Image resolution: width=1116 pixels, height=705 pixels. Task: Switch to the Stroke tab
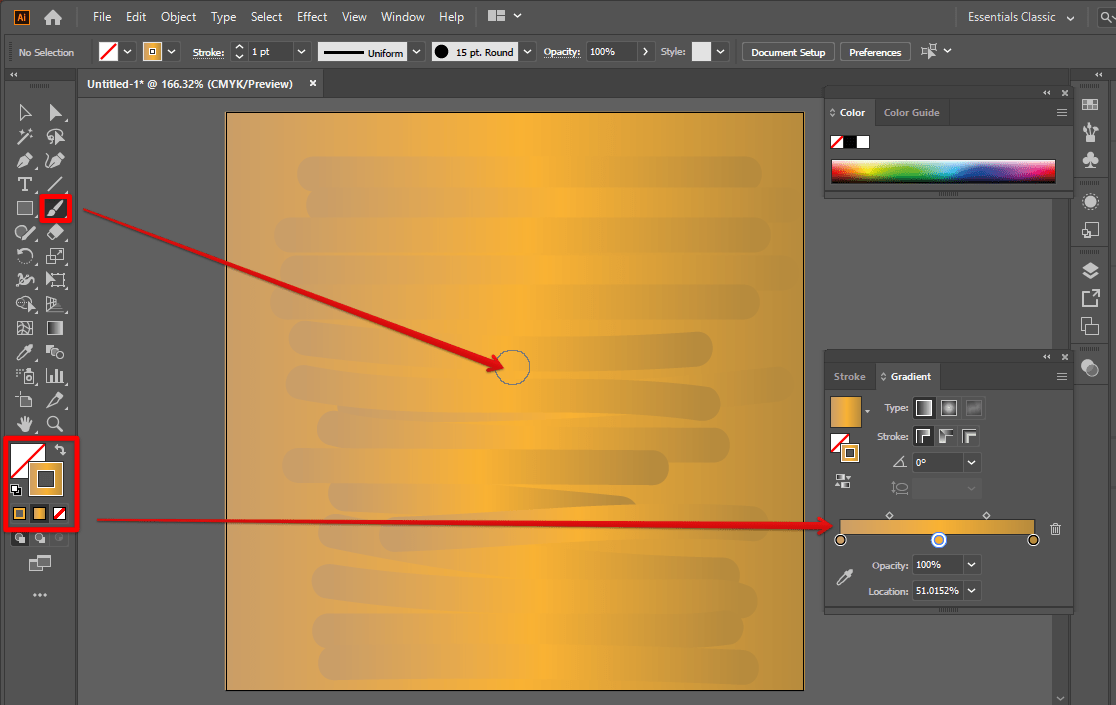[x=849, y=376]
